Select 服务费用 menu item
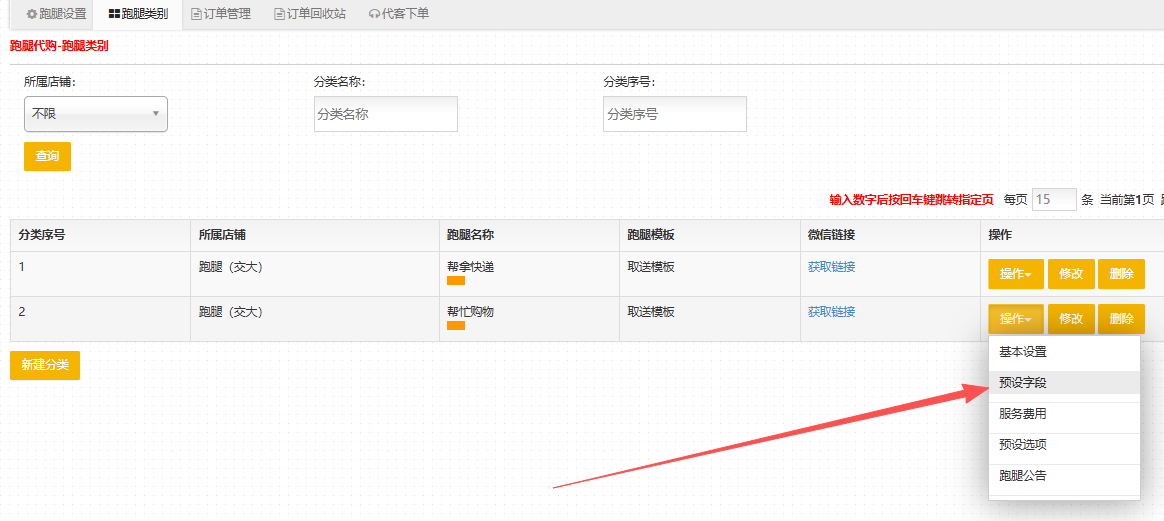 coord(1023,414)
